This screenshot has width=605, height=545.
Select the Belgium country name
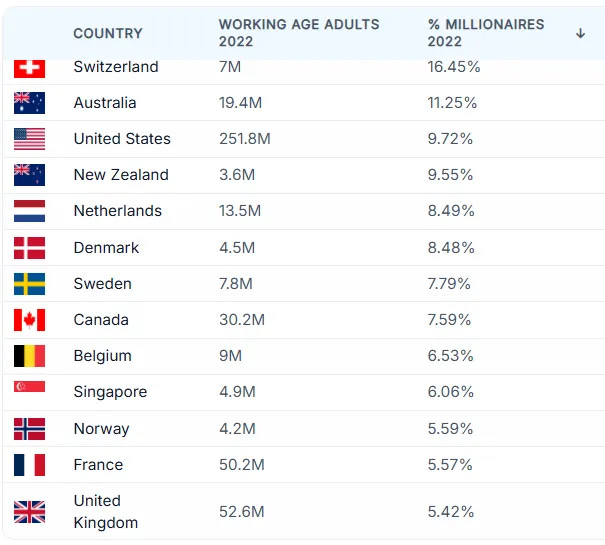coord(103,356)
